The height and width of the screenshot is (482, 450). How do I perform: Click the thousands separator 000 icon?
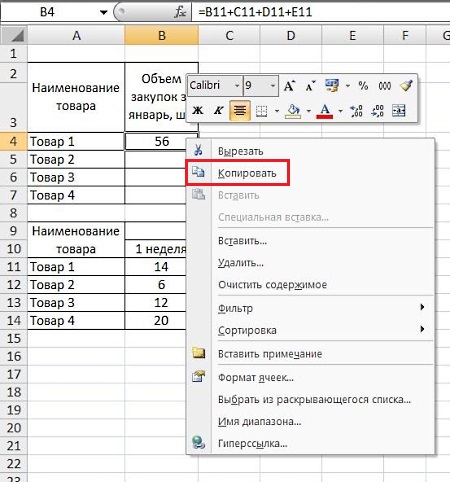pyautogui.click(x=384, y=86)
